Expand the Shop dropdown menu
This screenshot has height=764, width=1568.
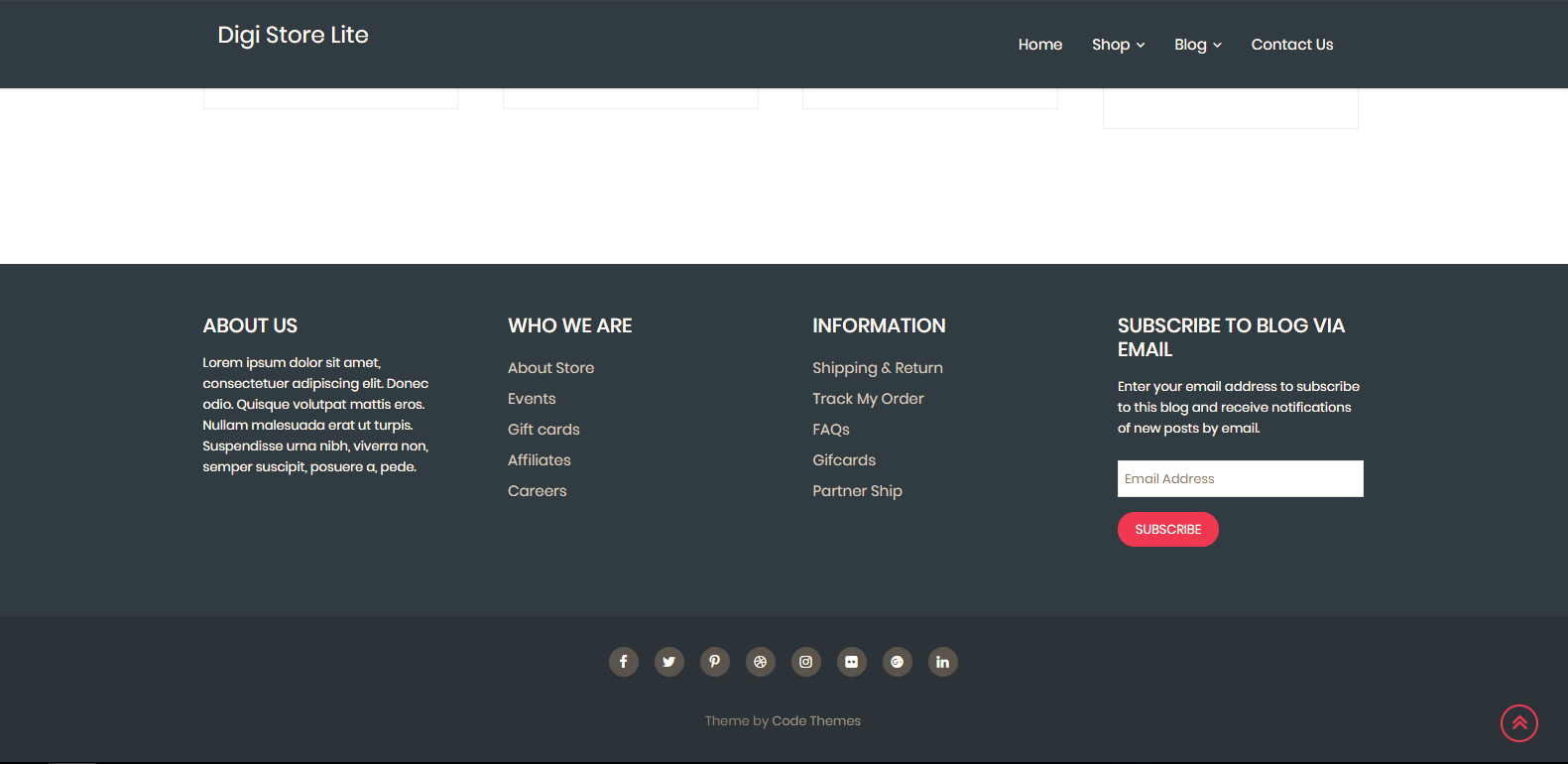click(1118, 45)
